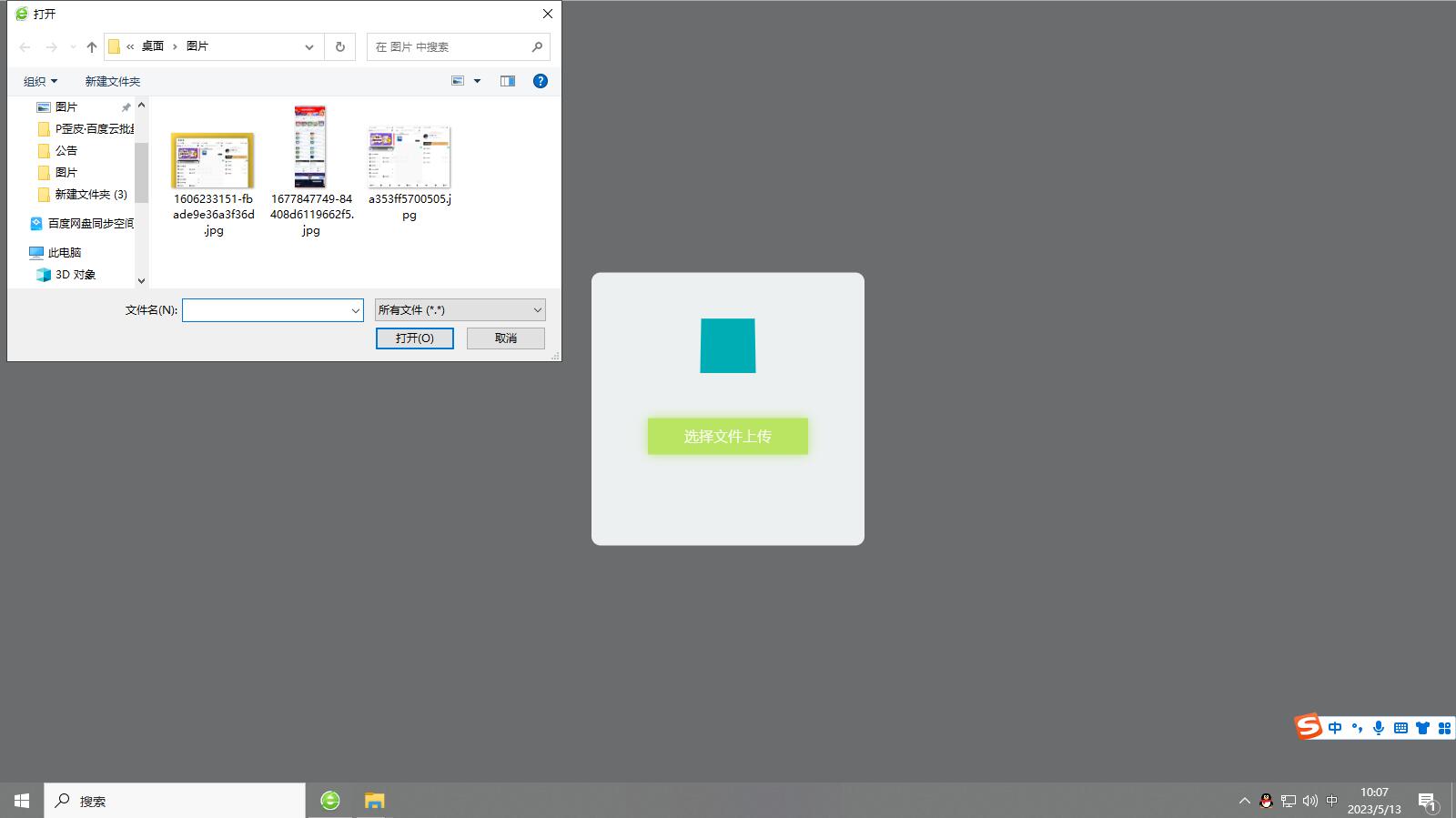Image resolution: width=1456 pixels, height=818 pixels.
Task: Click the file name text 1606233151-fbade9e36a3f36d.jpg
Action: click(x=214, y=215)
